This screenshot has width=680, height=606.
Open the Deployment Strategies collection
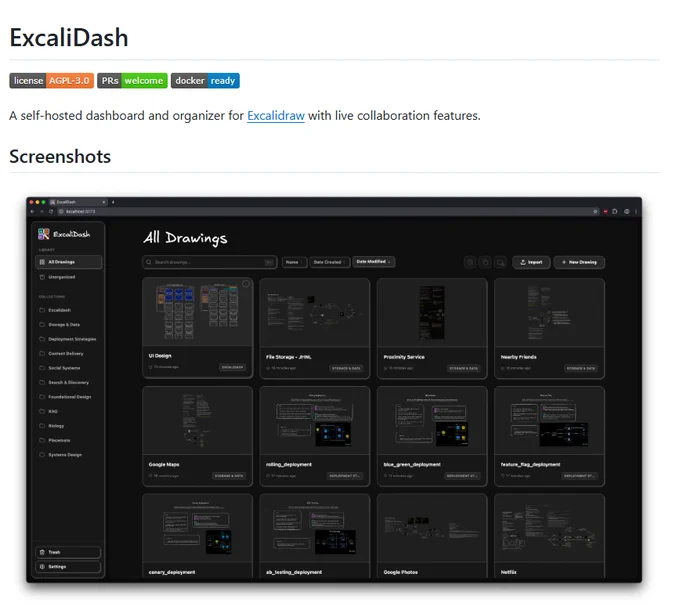tap(69, 339)
